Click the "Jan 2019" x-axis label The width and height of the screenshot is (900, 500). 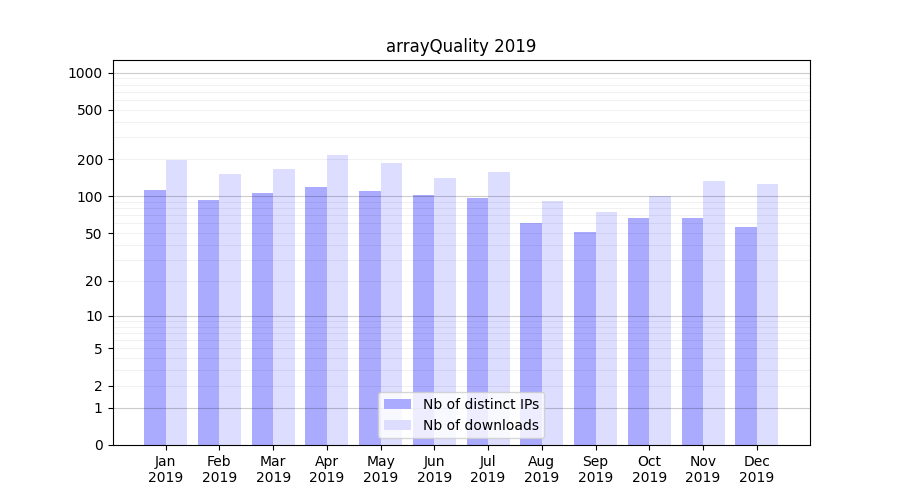pyautogui.click(x=166, y=469)
